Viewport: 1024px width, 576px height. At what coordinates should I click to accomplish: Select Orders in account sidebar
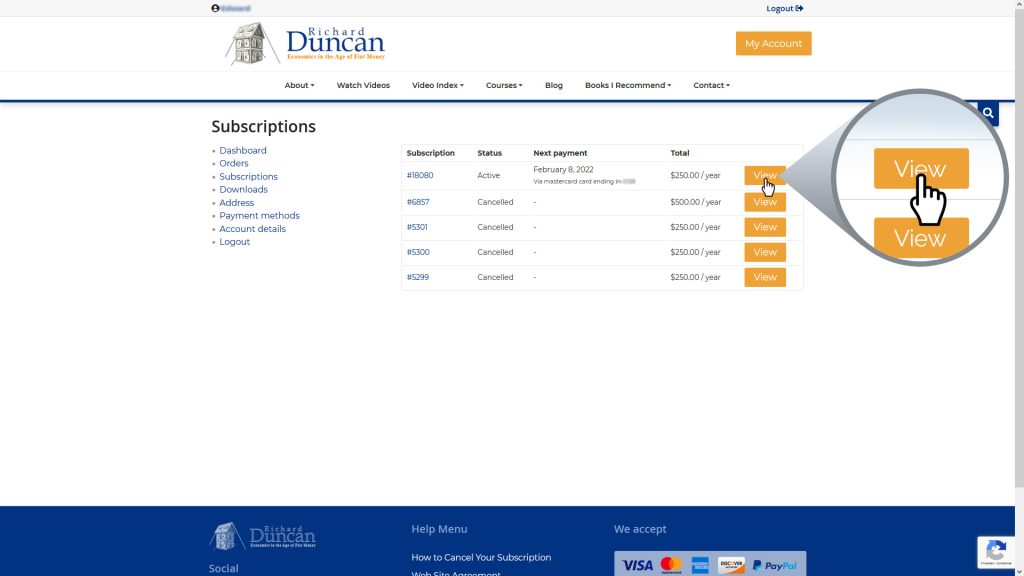(x=234, y=163)
